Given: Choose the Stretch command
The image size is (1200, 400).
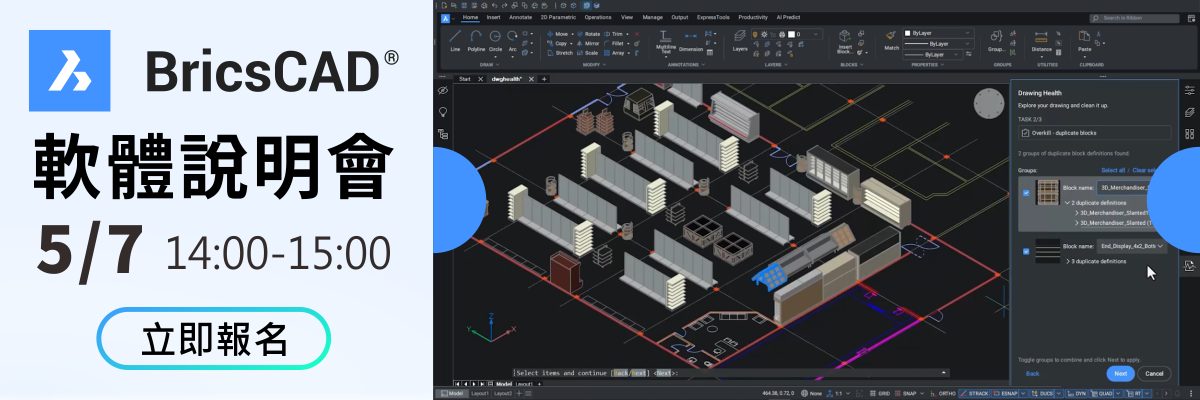Looking at the screenshot, I should pyautogui.click(x=560, y=53).
